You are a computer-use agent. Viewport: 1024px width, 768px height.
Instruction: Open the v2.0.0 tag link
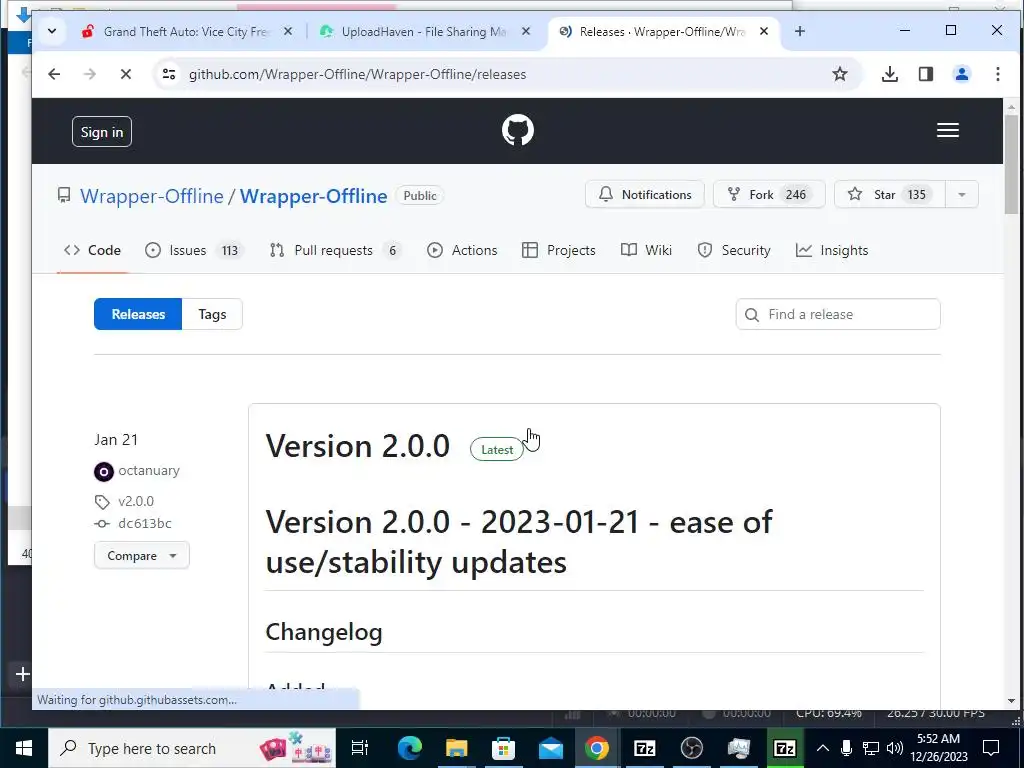click(136, 502)
